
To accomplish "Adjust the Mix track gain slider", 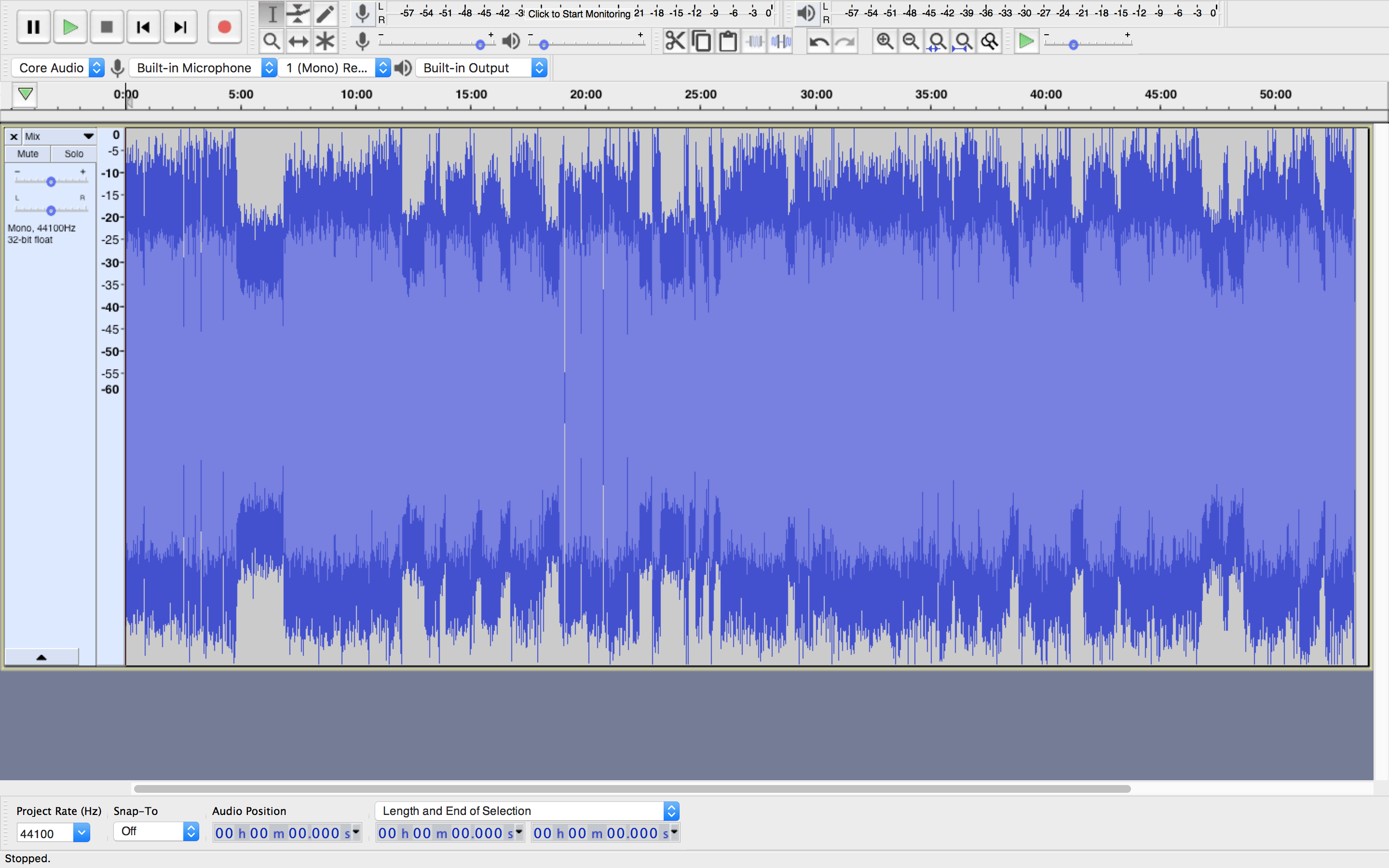I will (x=51, y=182).
